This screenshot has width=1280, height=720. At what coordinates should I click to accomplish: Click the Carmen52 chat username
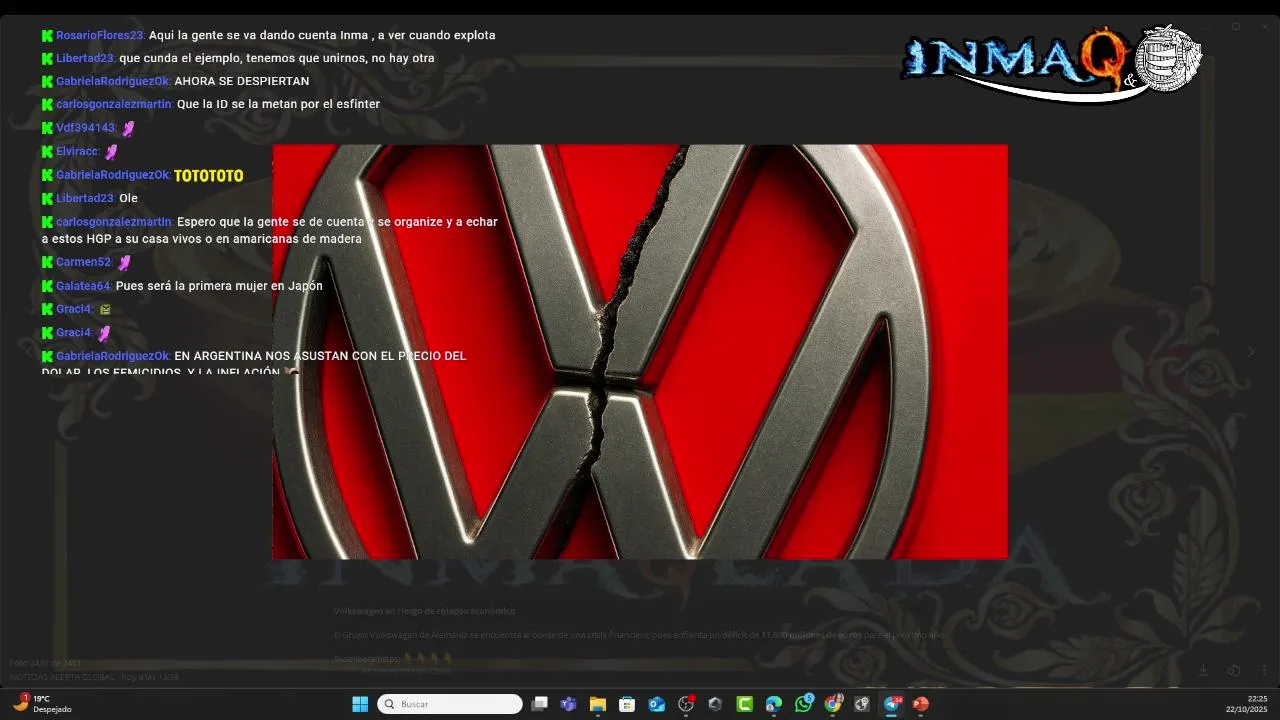pos(84,262)
